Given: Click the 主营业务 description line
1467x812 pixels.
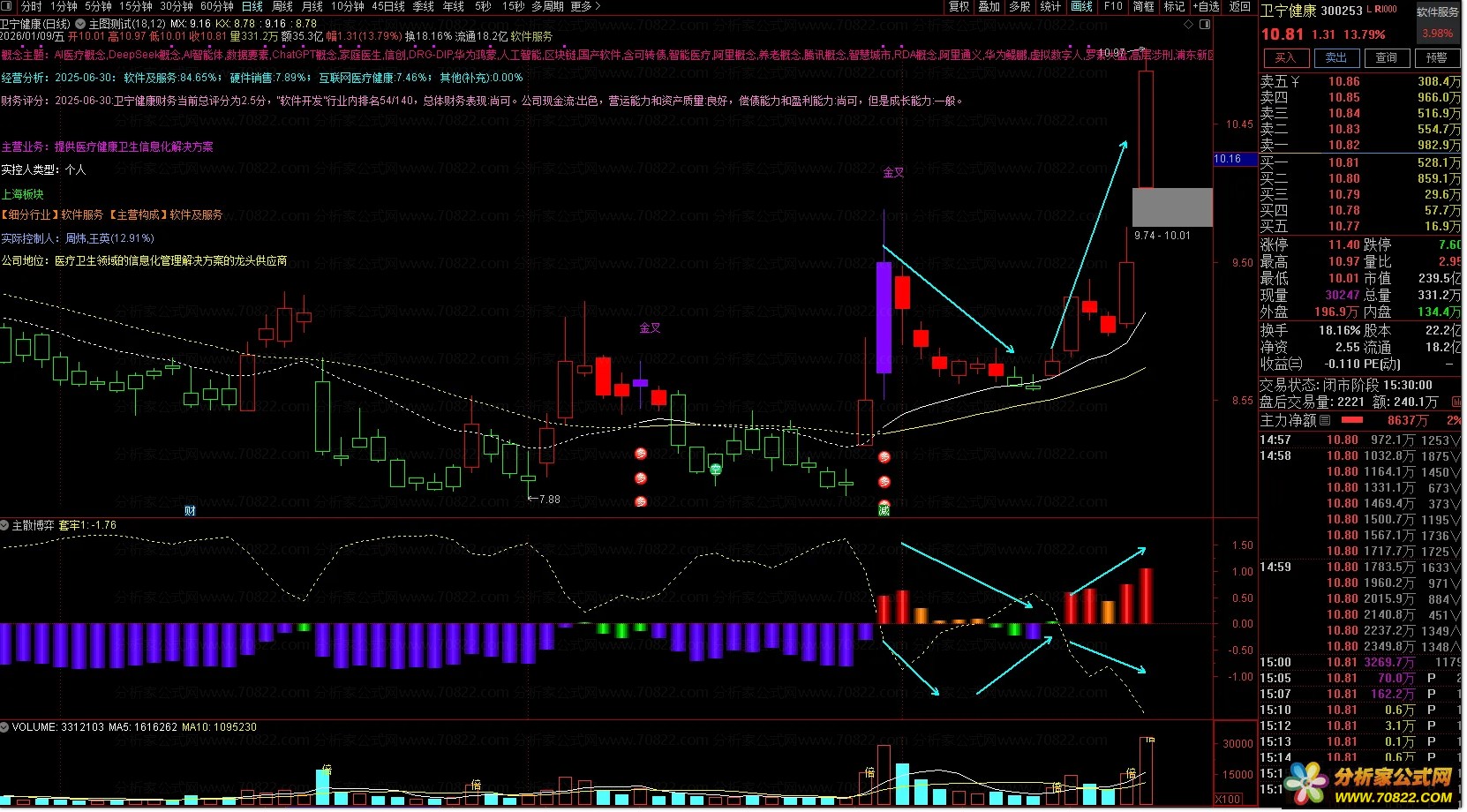Looking at the screenshot, I should (x=107, y=147).
